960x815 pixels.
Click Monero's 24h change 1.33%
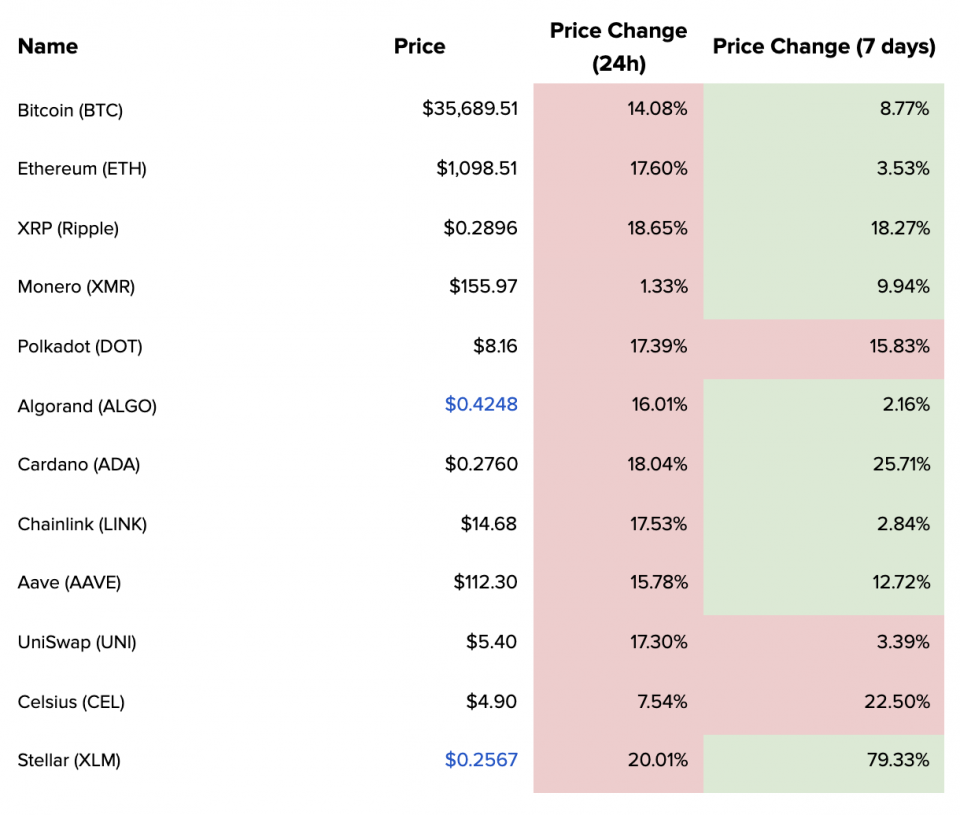[663, 287]
